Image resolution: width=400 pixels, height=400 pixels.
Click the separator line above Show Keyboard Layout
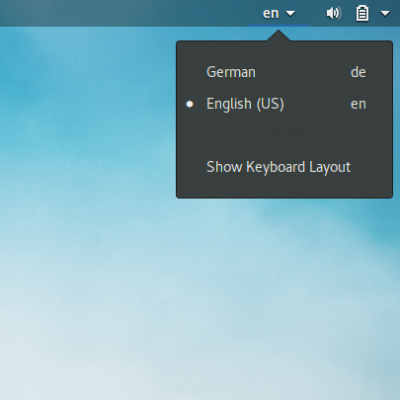click(x=286, y=136)
